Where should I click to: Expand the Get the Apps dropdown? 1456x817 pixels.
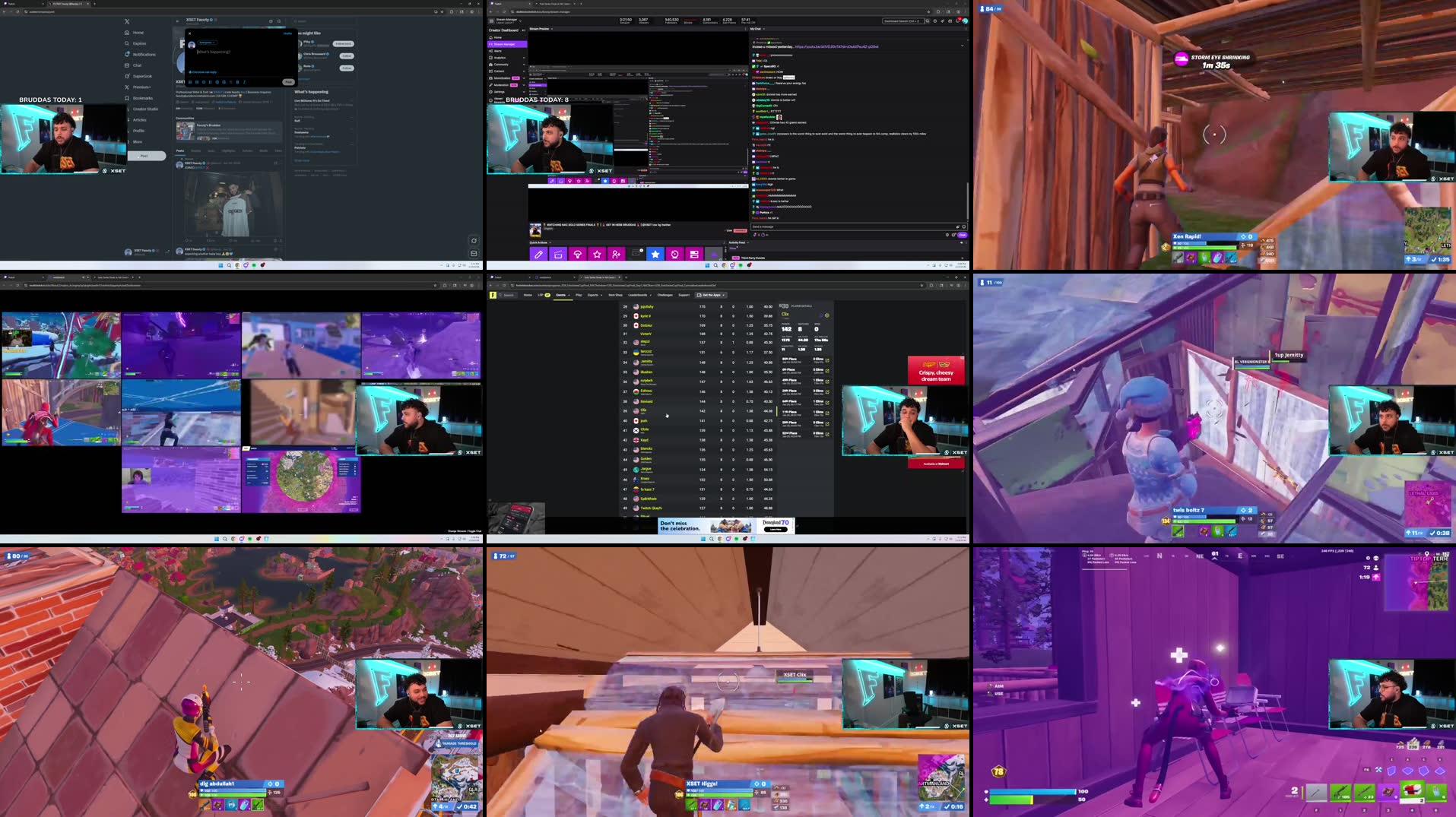(722, 295)
